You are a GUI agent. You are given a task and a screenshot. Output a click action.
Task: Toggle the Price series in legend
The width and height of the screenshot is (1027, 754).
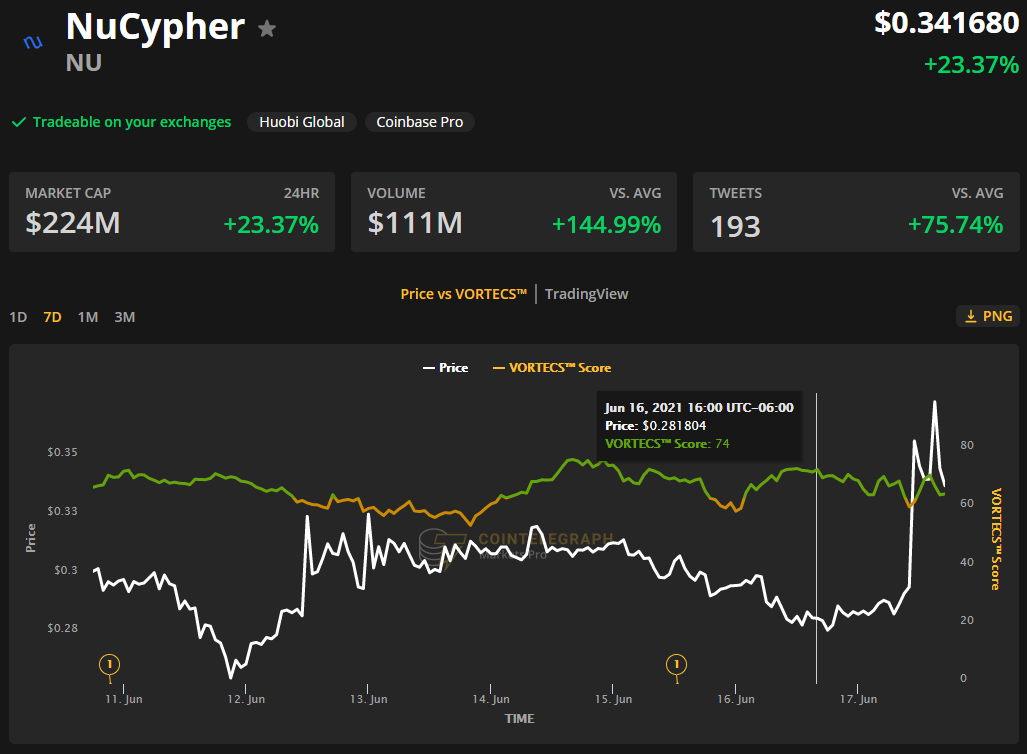[445, 368]
